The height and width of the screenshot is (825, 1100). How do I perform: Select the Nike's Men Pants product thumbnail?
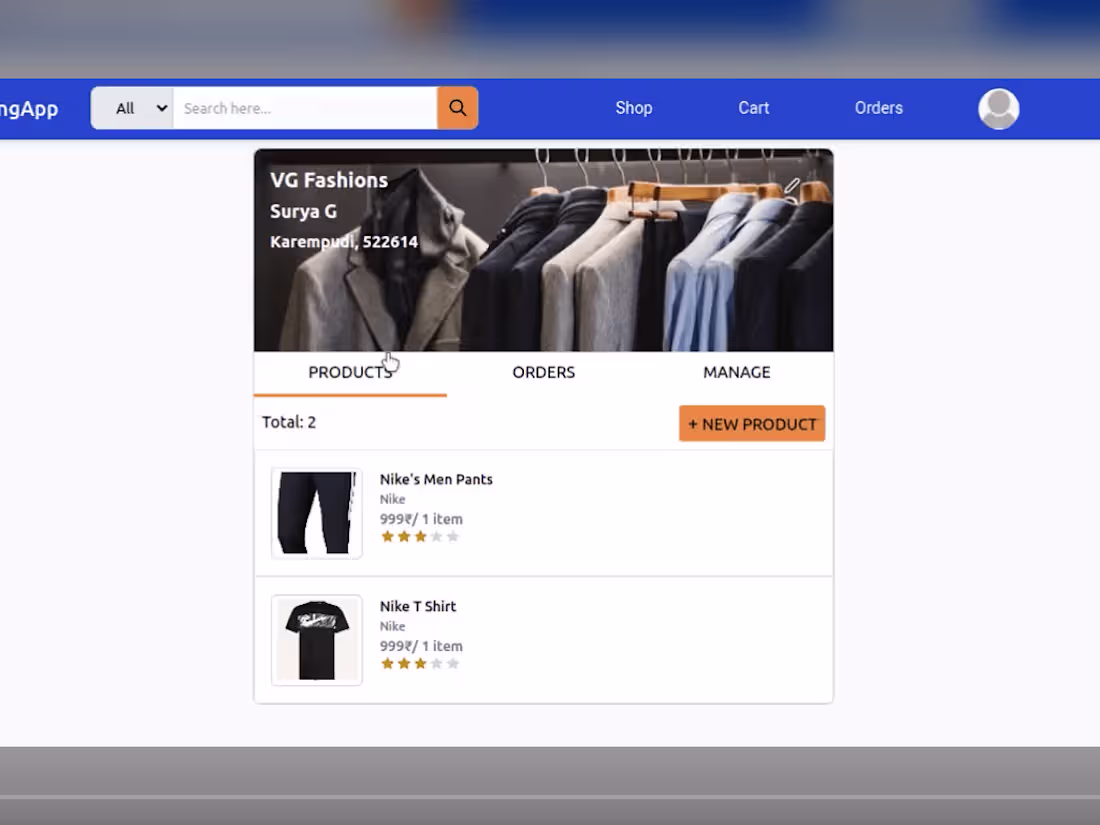(316, 513)
